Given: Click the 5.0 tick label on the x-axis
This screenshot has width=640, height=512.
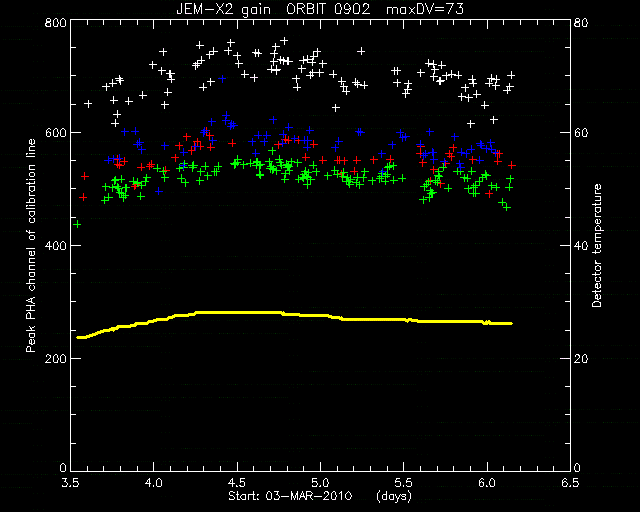Looking at the screenshot, I should pos(320,483).
